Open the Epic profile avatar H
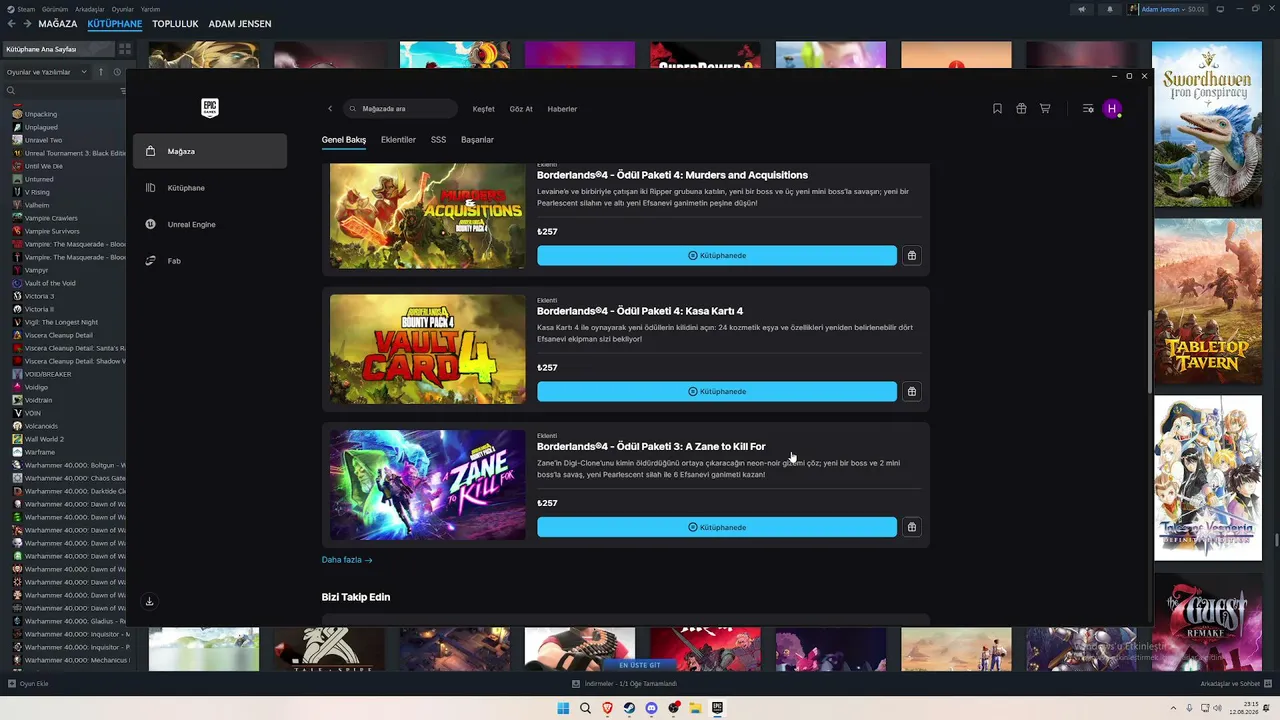This screenshot has width=1280, height=720. coord(1112,109)
